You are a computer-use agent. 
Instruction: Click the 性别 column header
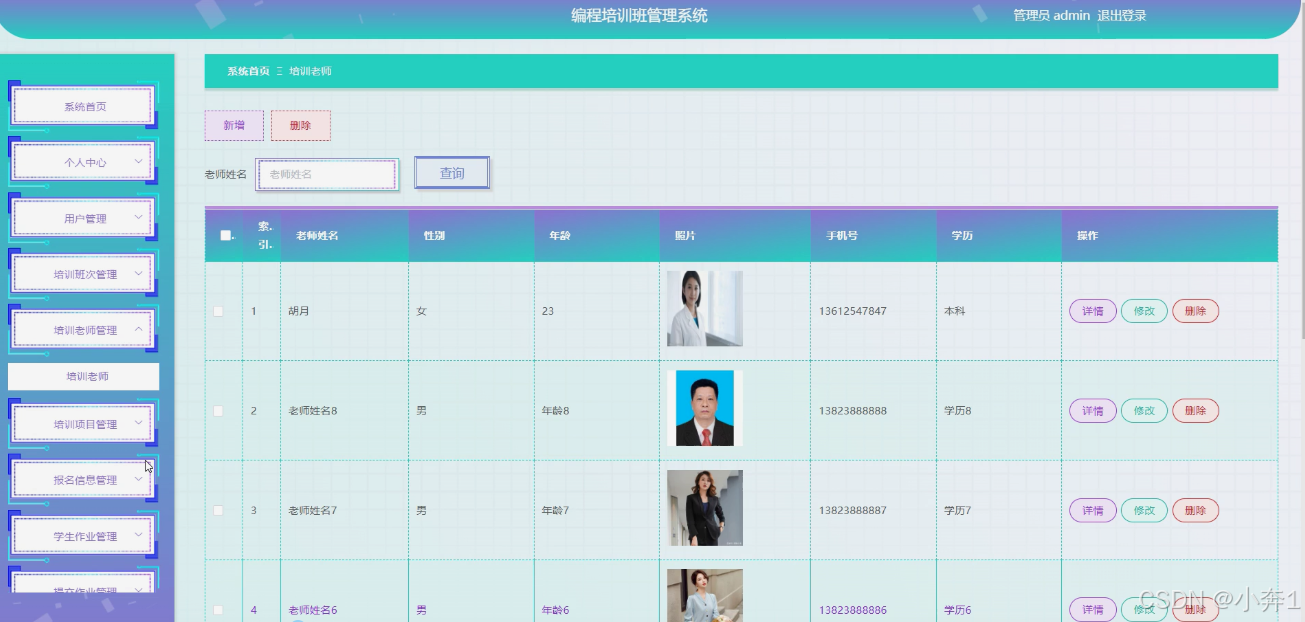pyautogui.click(x=434, y=236)
